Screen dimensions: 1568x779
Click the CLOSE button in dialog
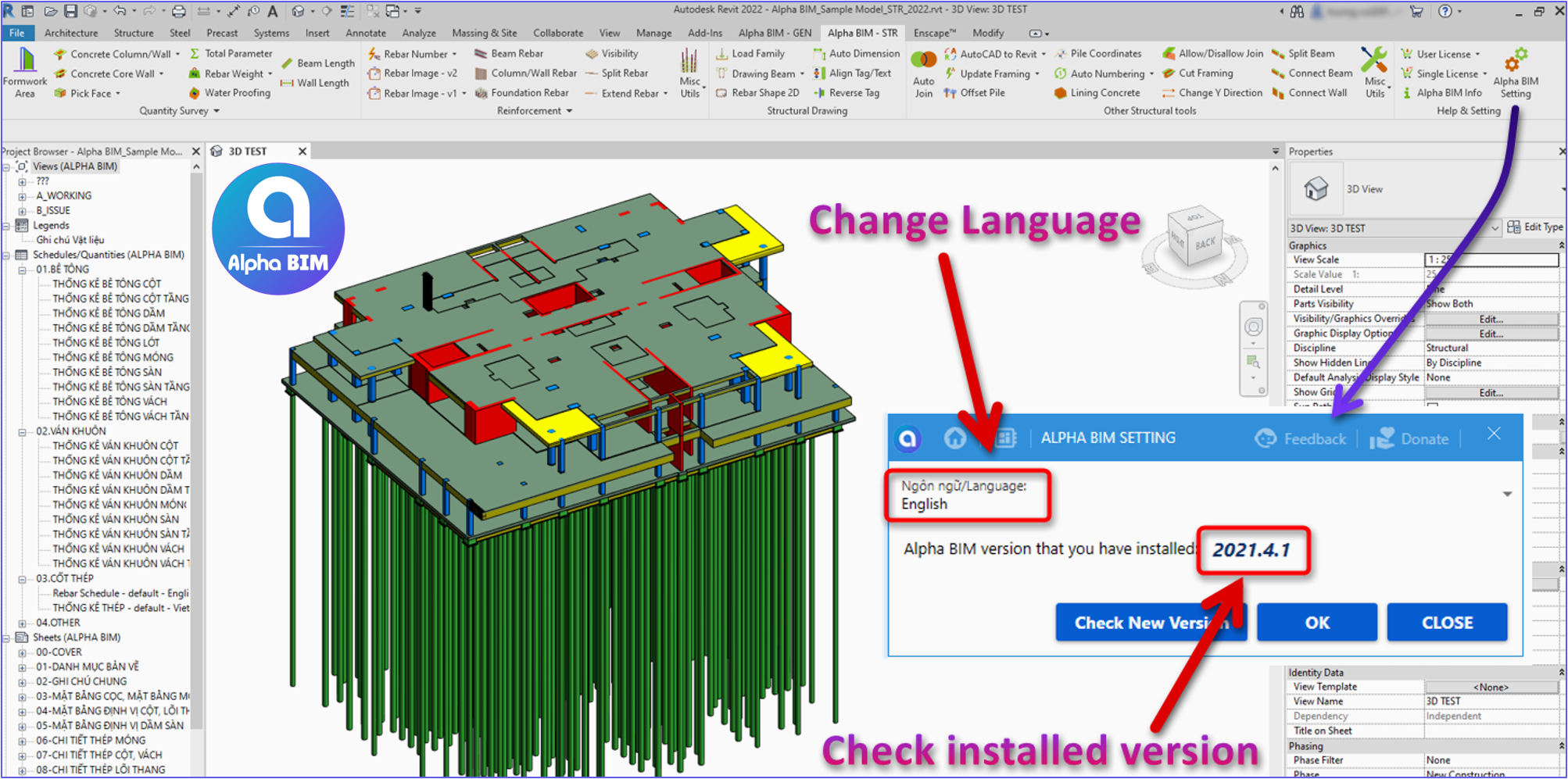click(x=1447, y=623)
